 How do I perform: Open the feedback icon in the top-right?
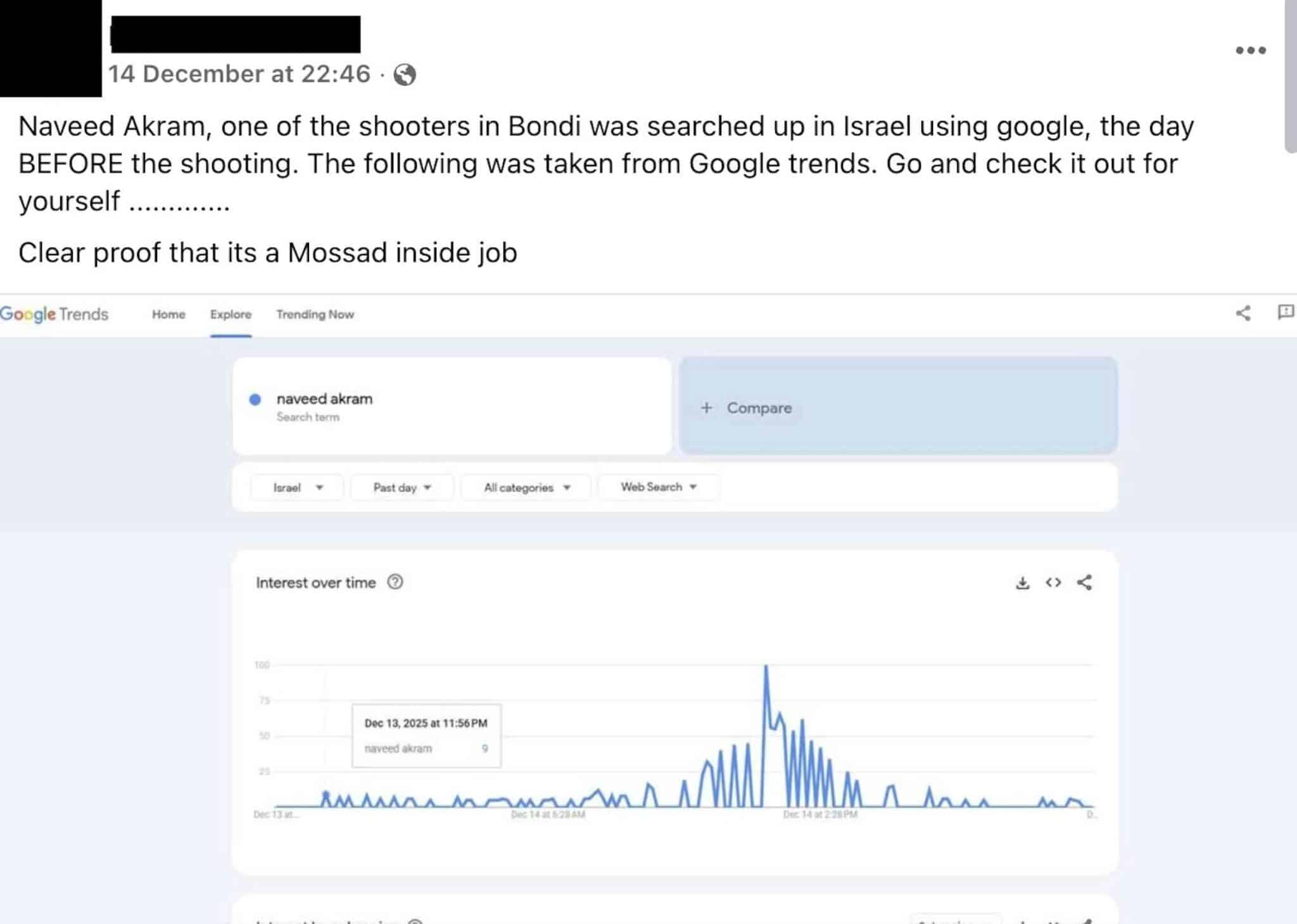[x=1286, y=312]
